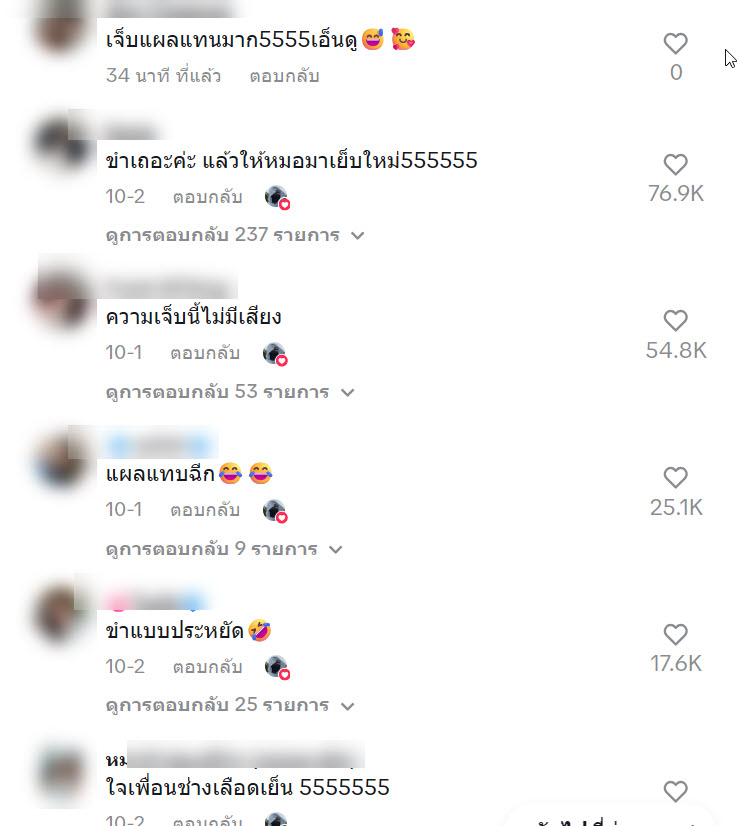Open profile picture of the 54.8K-like commenter
The image size is (737, 826).
tap(63, 301)
